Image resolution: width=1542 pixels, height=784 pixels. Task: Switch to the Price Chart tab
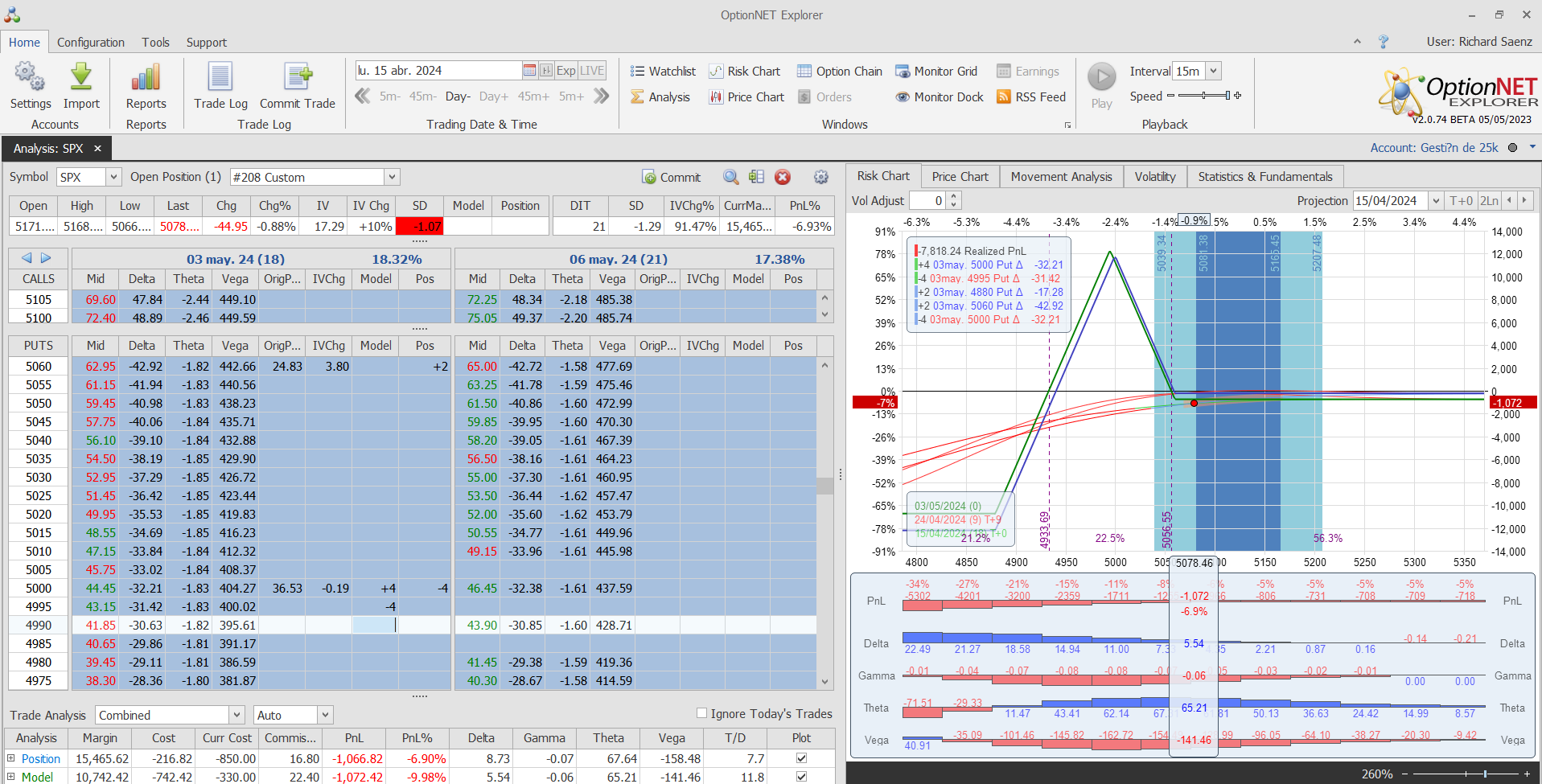point(960,177)
